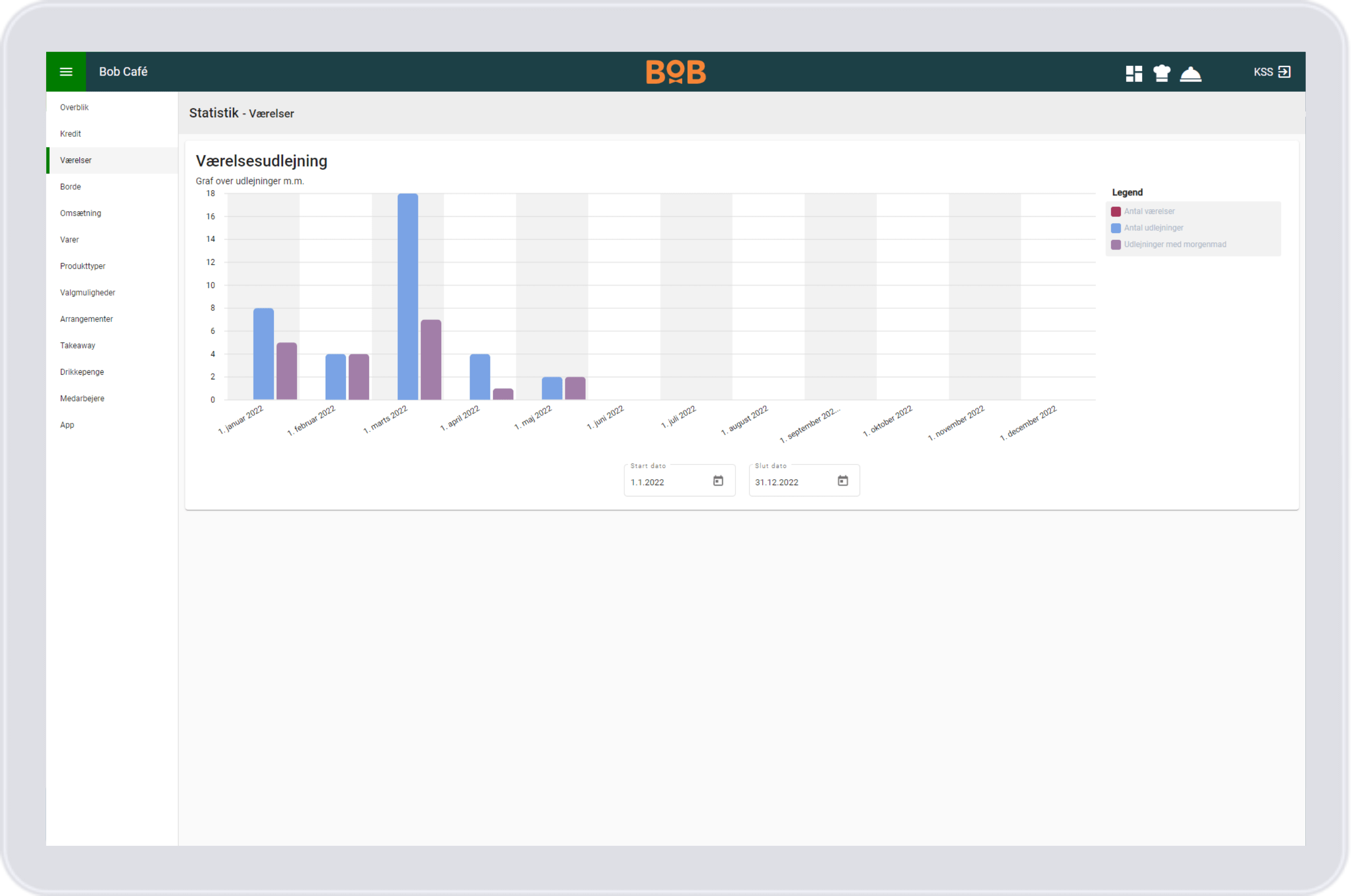
Task: Click the marts 2022 blue bar
Action: [x=407, y=297]
